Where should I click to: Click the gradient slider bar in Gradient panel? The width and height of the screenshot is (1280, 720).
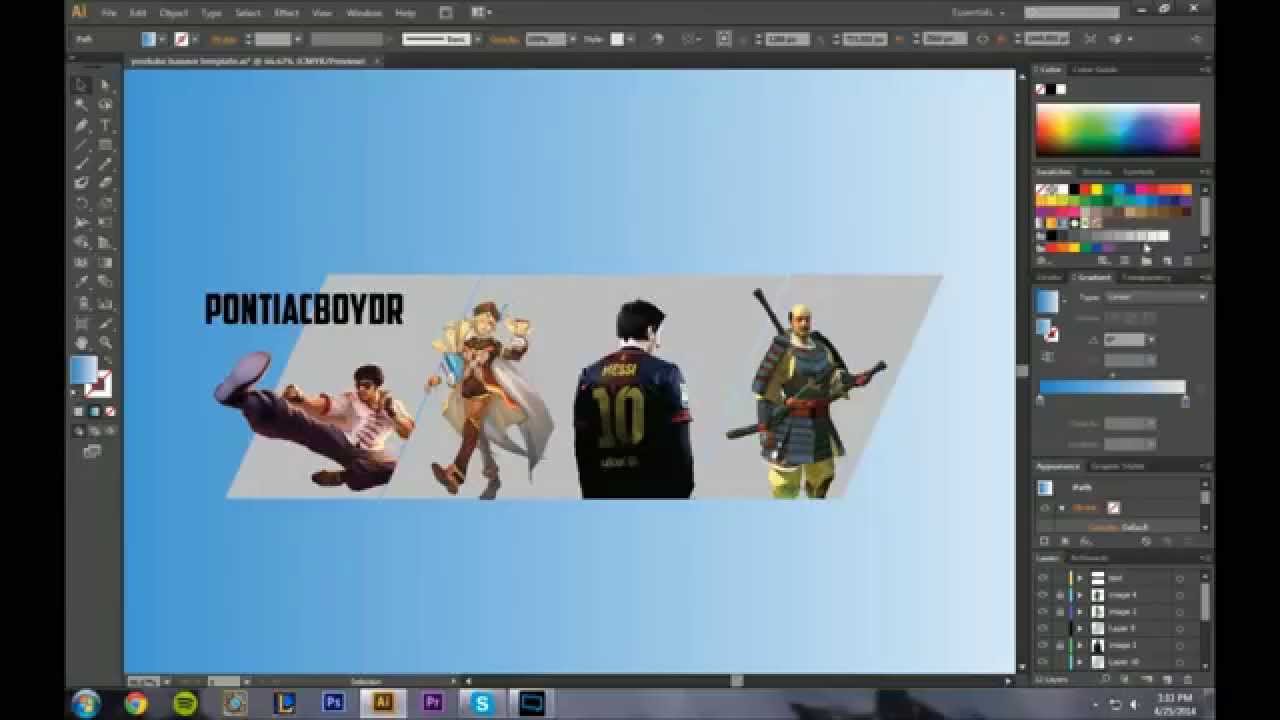point(1112,387)
